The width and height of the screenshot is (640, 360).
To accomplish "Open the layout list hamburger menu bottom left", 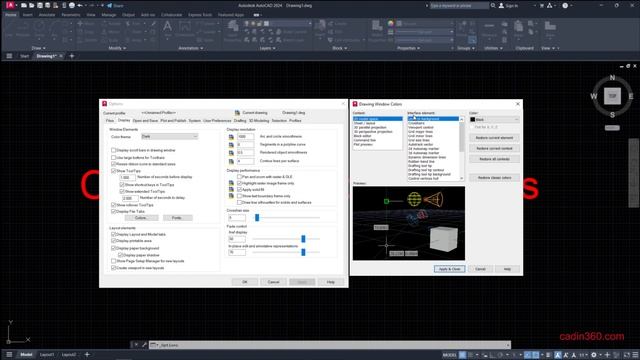I will coord(9,354).
